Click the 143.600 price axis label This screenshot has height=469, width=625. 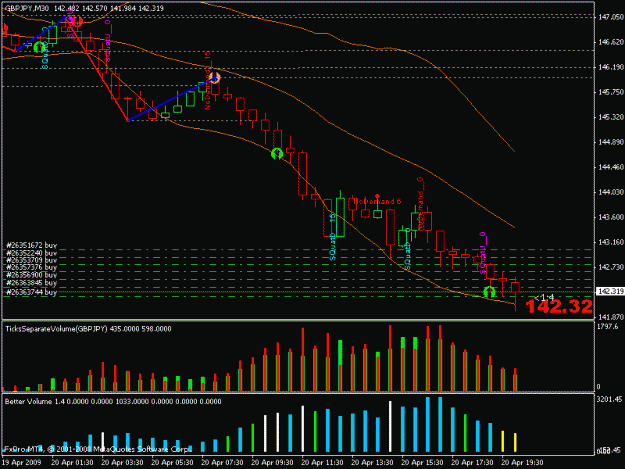[x=611, y=217]
